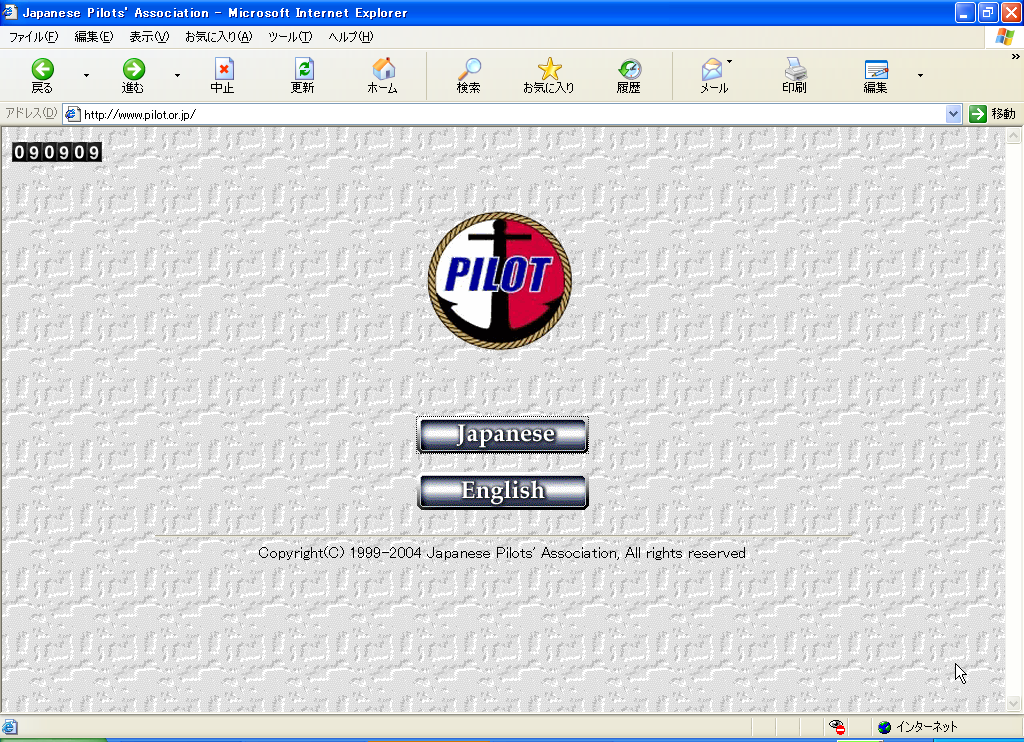Click the Forward (進む) arrow icon
The width and height of the screenshot is (1024, 742).
[133, 70]
